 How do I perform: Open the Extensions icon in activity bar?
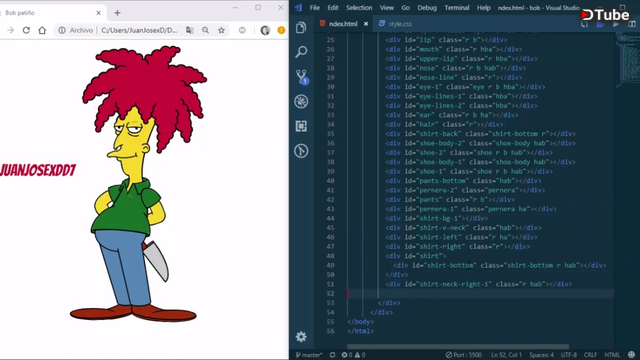pyautogui.click(x=301, y=126)
